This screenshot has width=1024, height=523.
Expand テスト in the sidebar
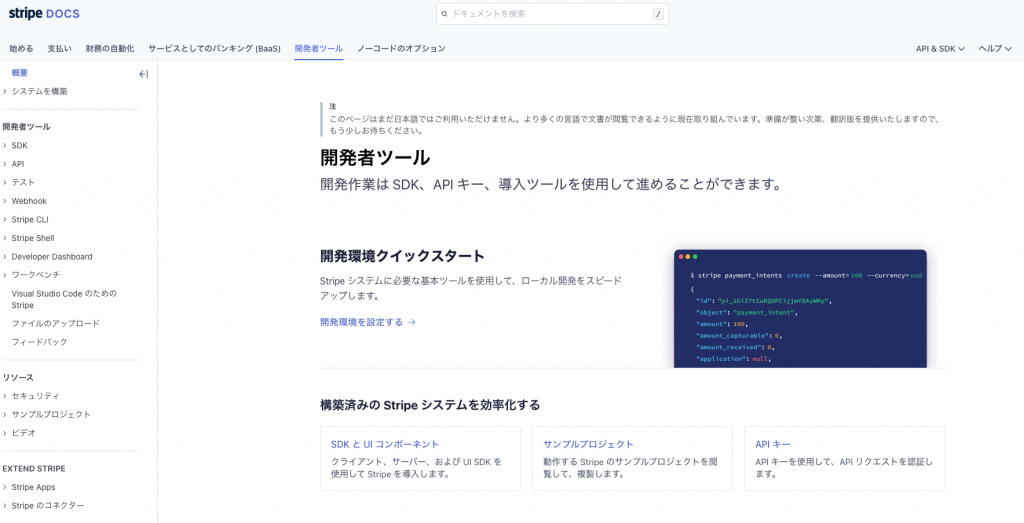19,182
